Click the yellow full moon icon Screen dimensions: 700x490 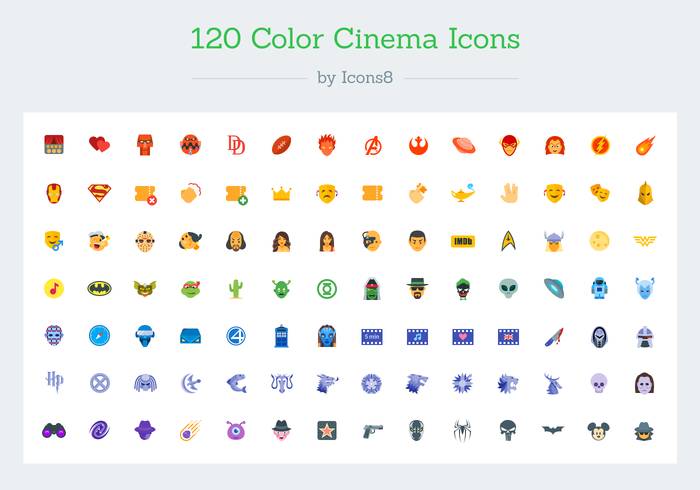(599, 241)
